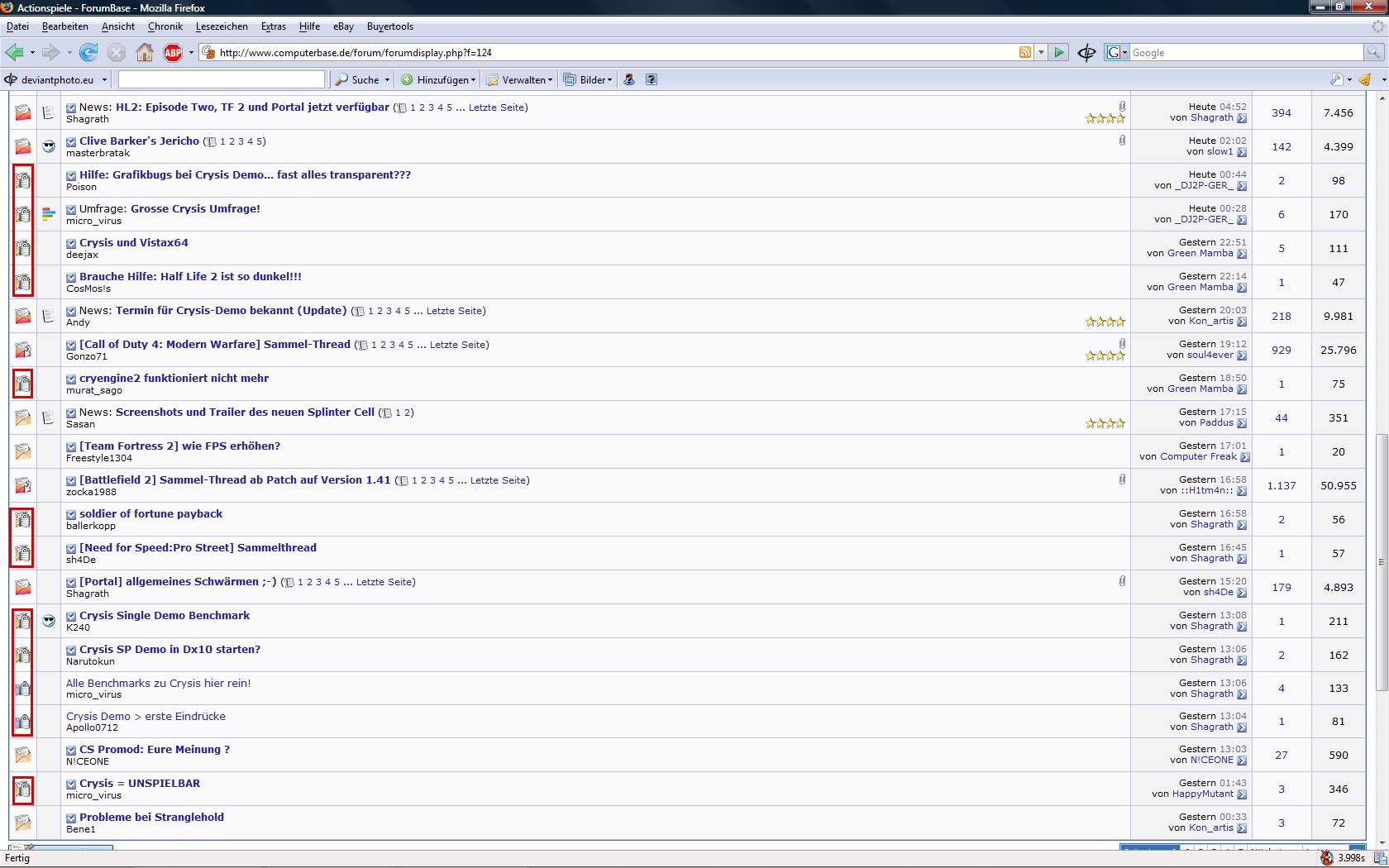Click the person icon right of Bilder
The width and height of the screenshot is (1389, 868).
[629, 79]
